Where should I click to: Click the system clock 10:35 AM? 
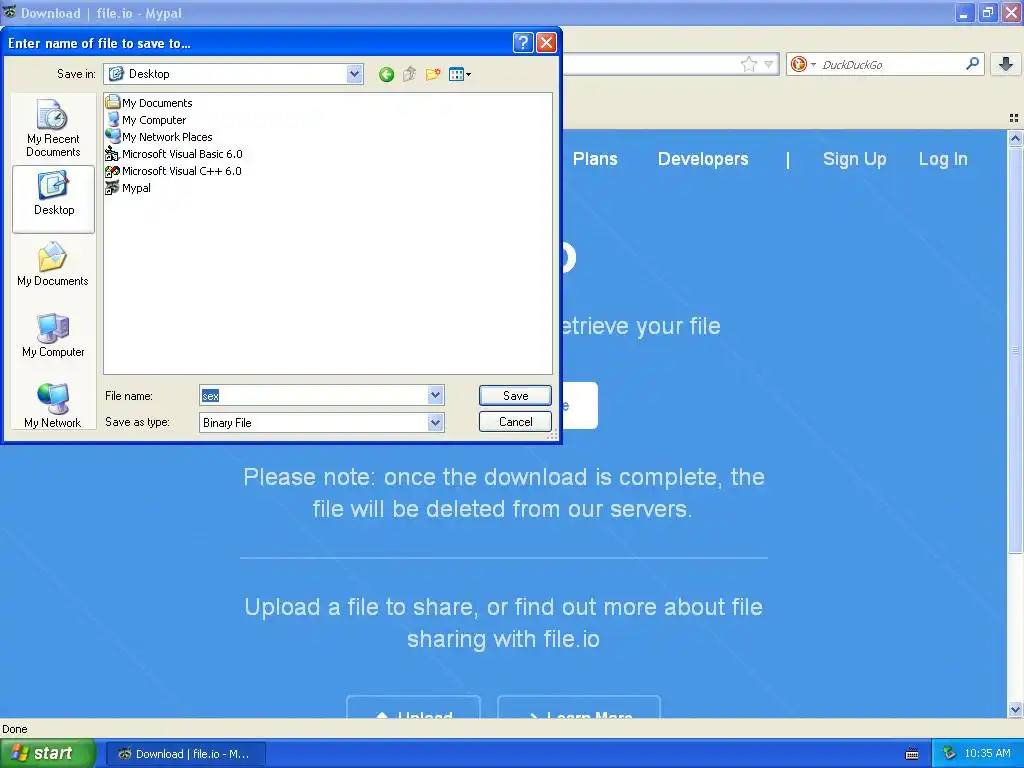[x=987, y=753]
